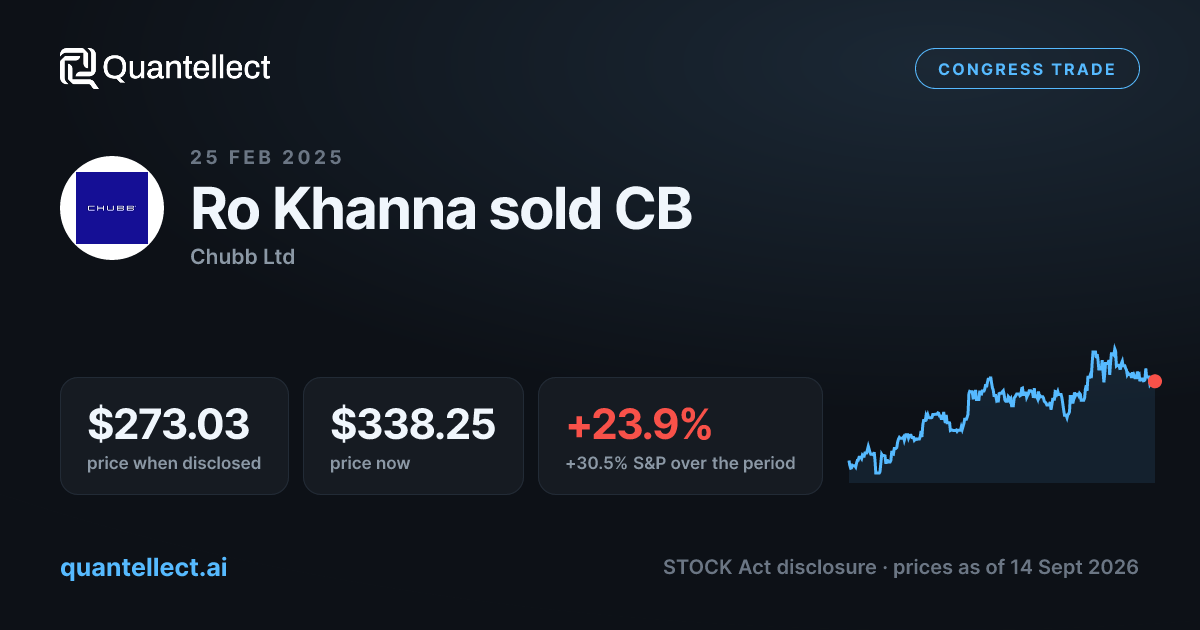Click the 25 FEB 2025 date label
This screenshot has width=1200, height=630.
point(266,157)
